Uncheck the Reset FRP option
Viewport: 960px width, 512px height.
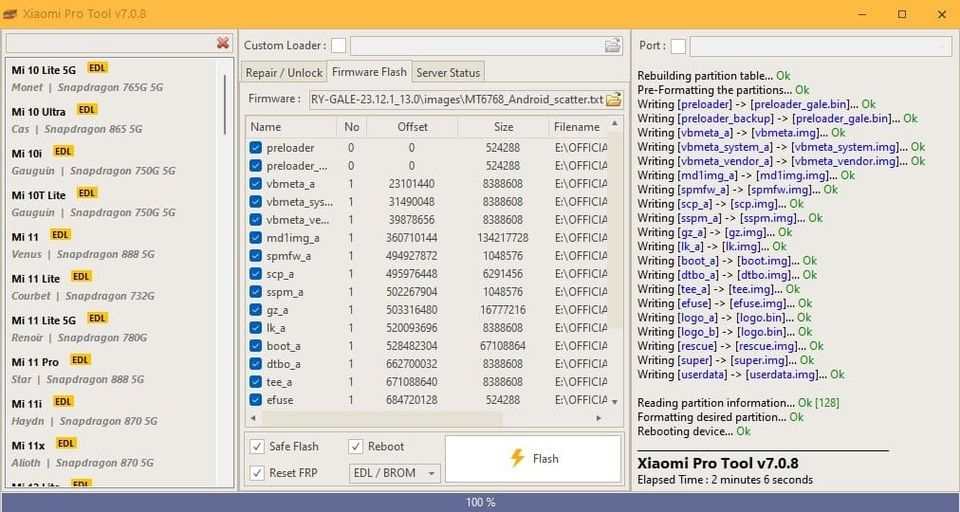click(257, 473)
